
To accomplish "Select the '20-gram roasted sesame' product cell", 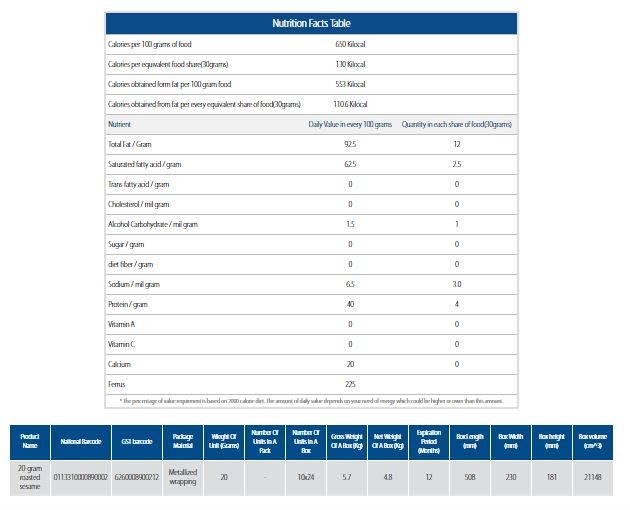I will click(29, 478).
